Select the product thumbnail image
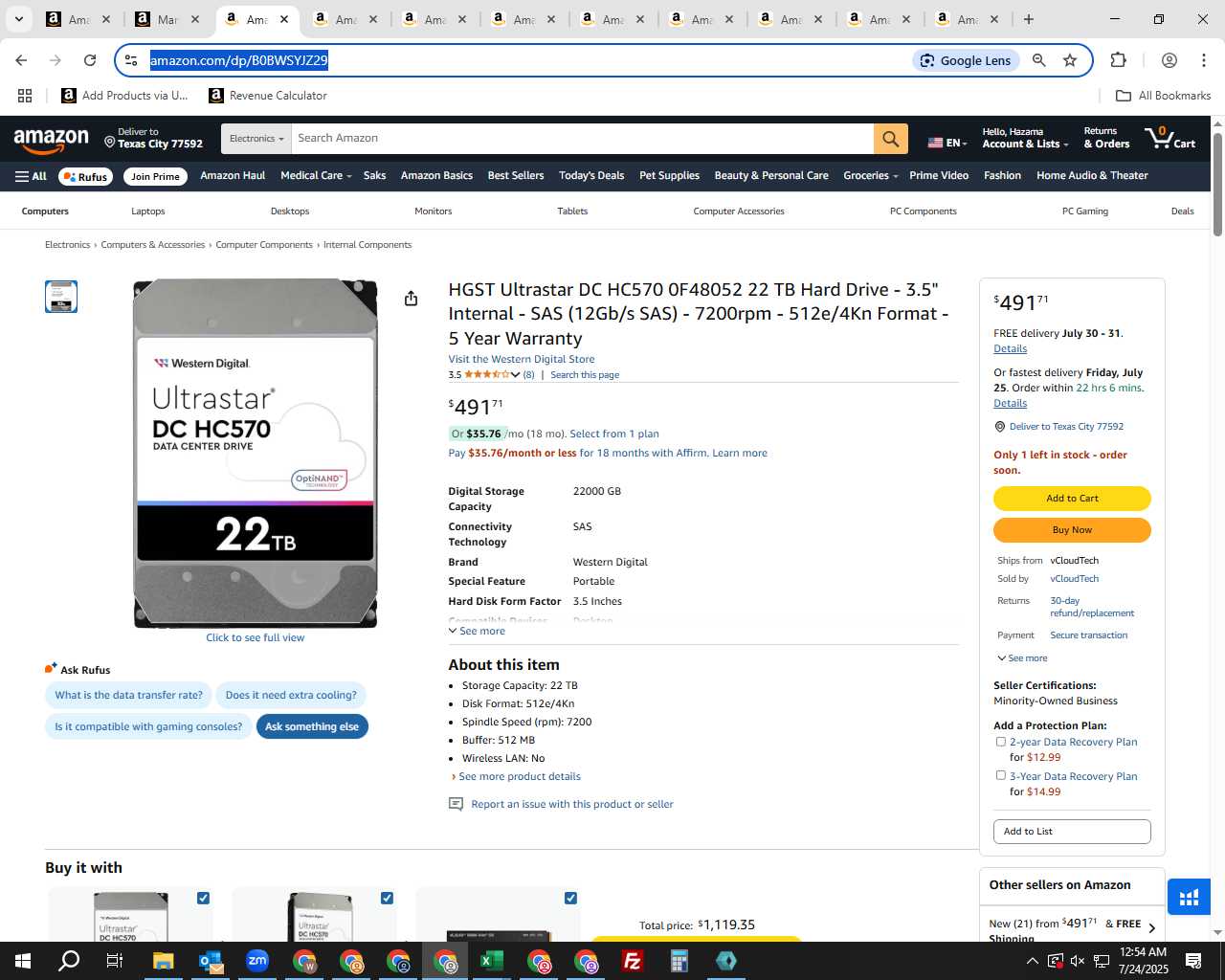Screen dimensions: 1225x980 (61, 297)
